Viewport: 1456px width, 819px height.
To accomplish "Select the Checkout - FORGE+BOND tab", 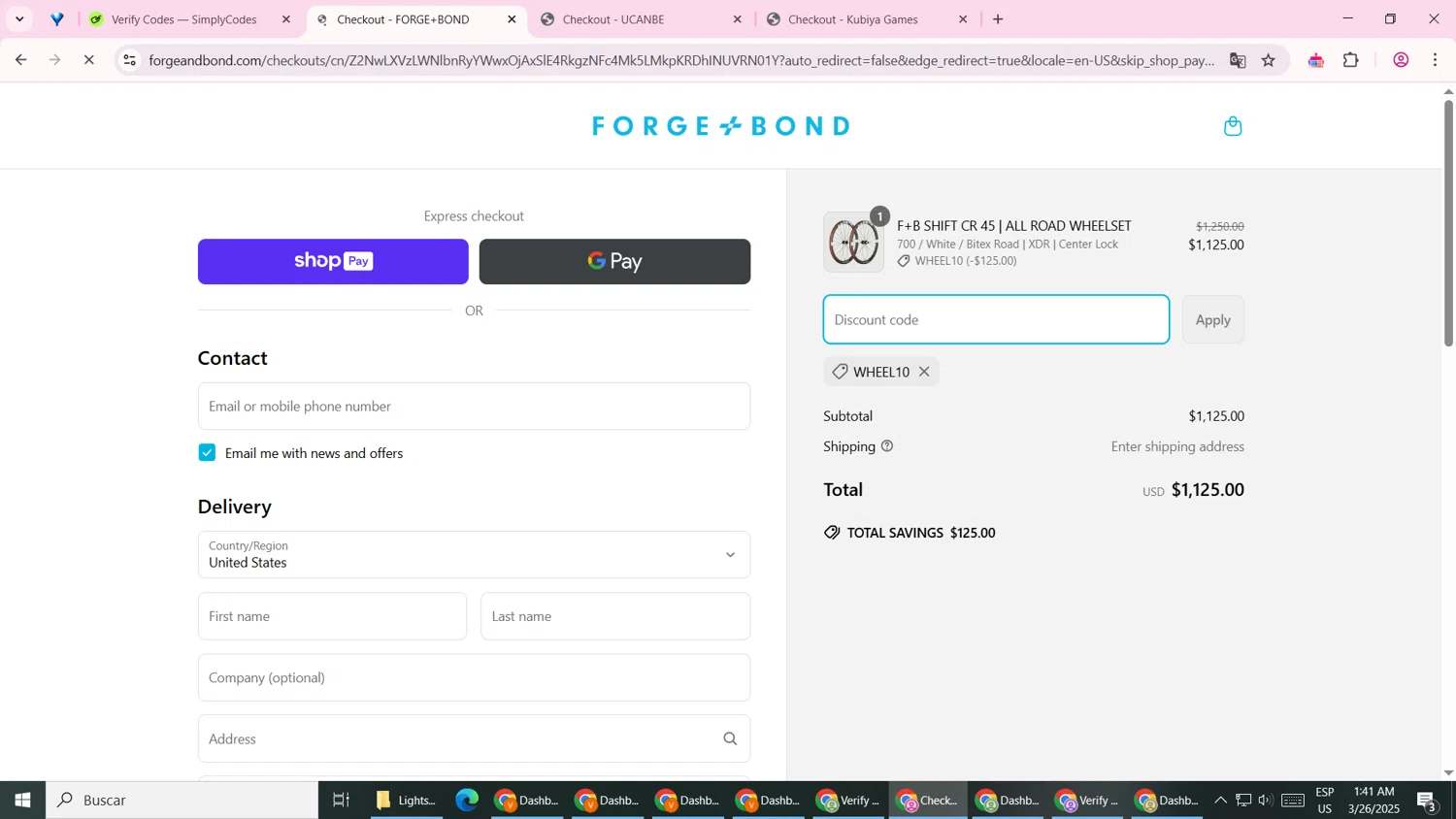I will (416, 19).
